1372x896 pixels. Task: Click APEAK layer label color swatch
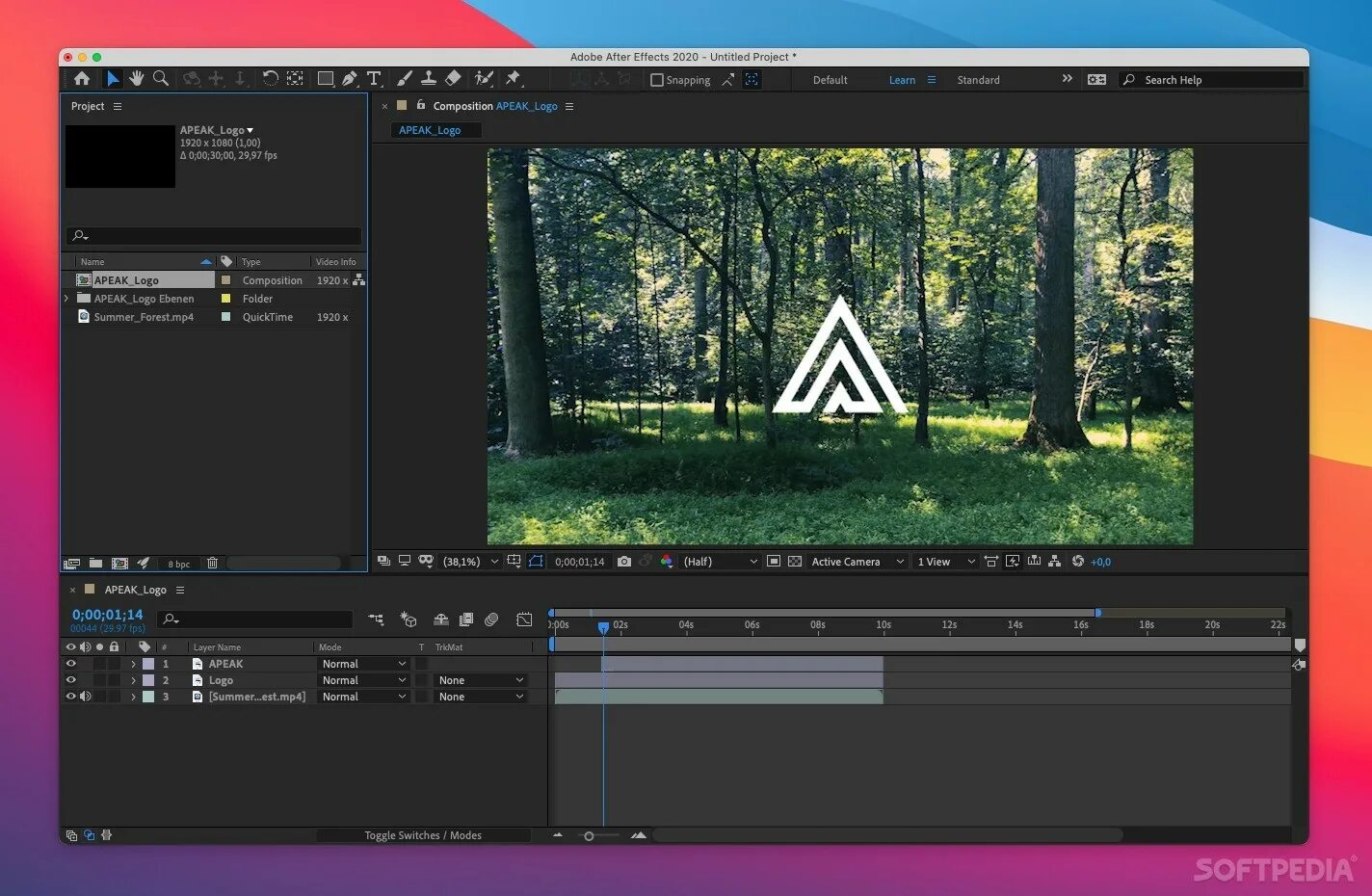(148, 664)
